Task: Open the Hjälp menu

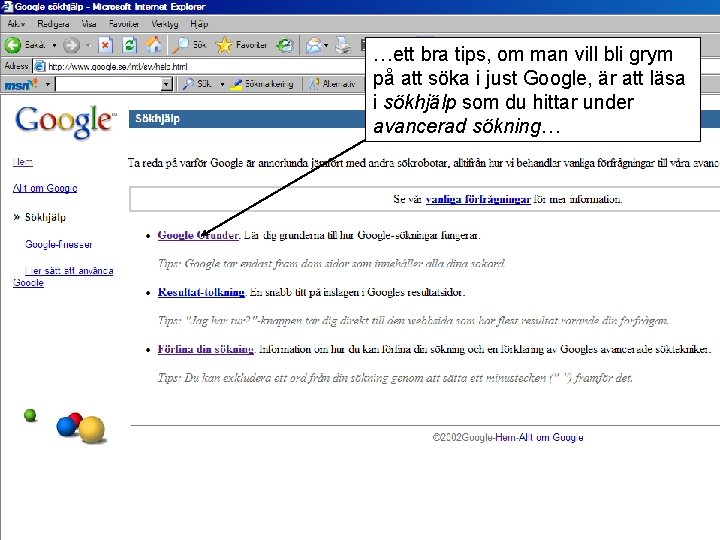Action: [x=199, y=24]
